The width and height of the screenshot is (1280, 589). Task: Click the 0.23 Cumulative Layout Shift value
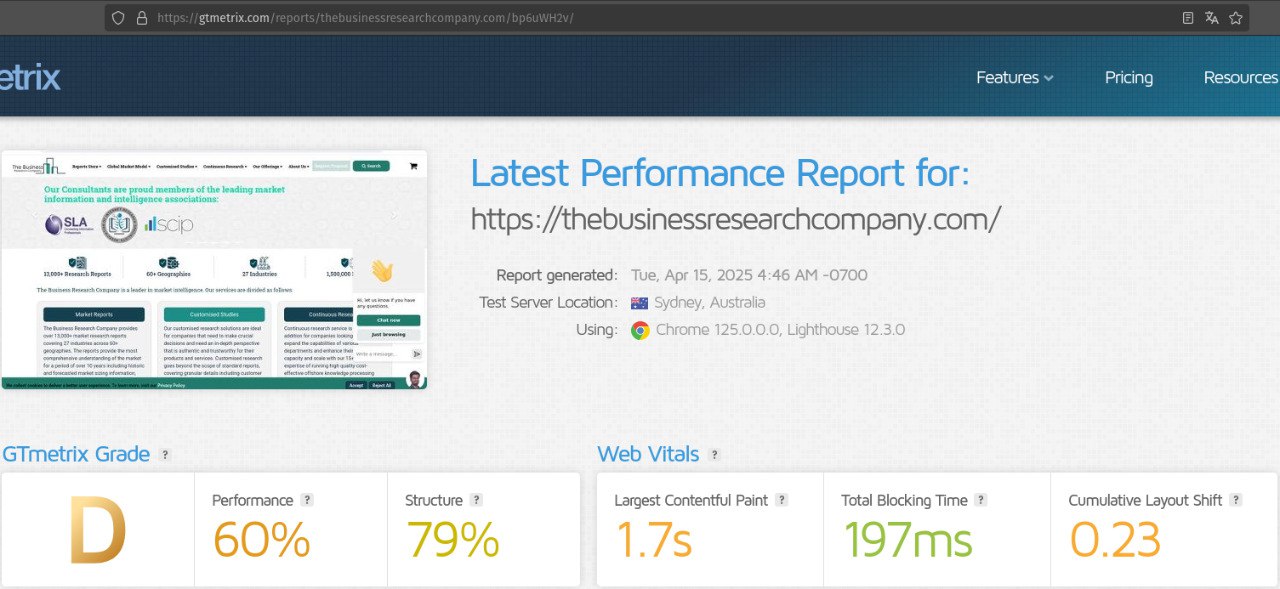coord(1115,540)
